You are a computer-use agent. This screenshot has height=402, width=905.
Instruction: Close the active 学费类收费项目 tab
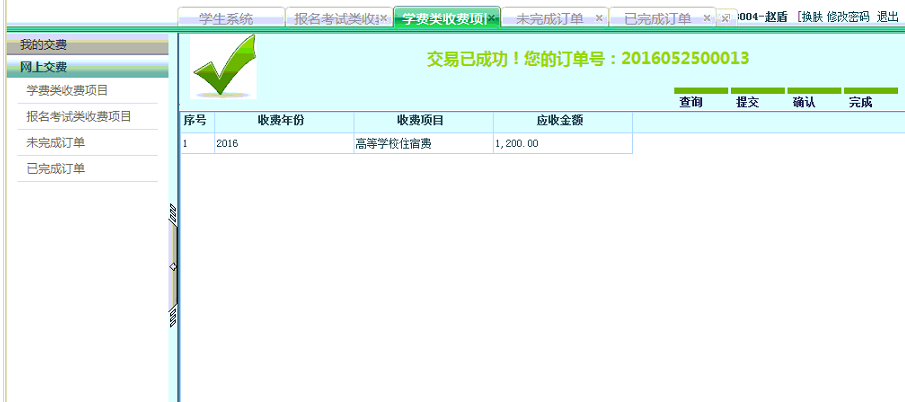492,18
